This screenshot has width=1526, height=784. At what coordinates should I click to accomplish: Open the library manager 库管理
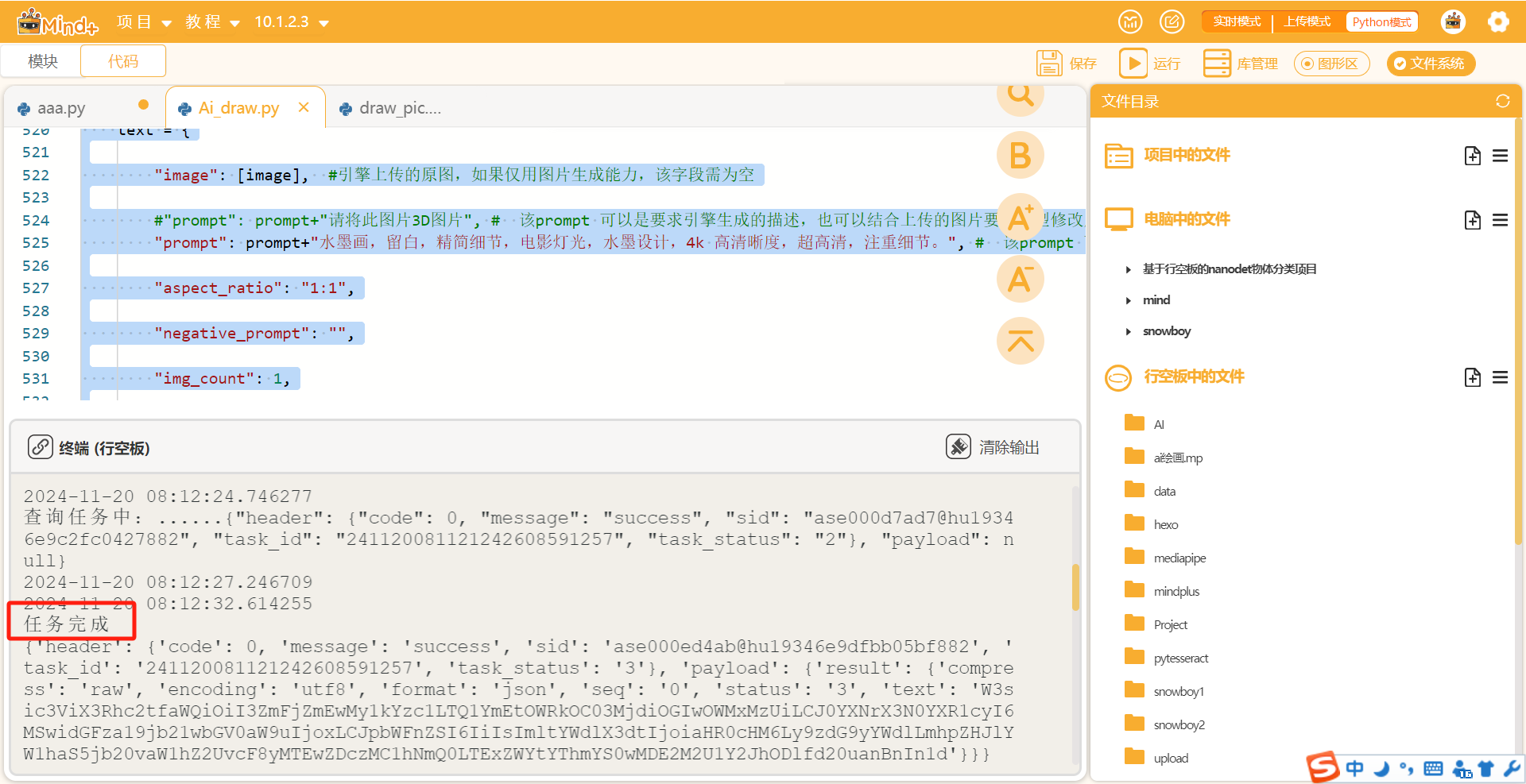(x=1240, y=64)
